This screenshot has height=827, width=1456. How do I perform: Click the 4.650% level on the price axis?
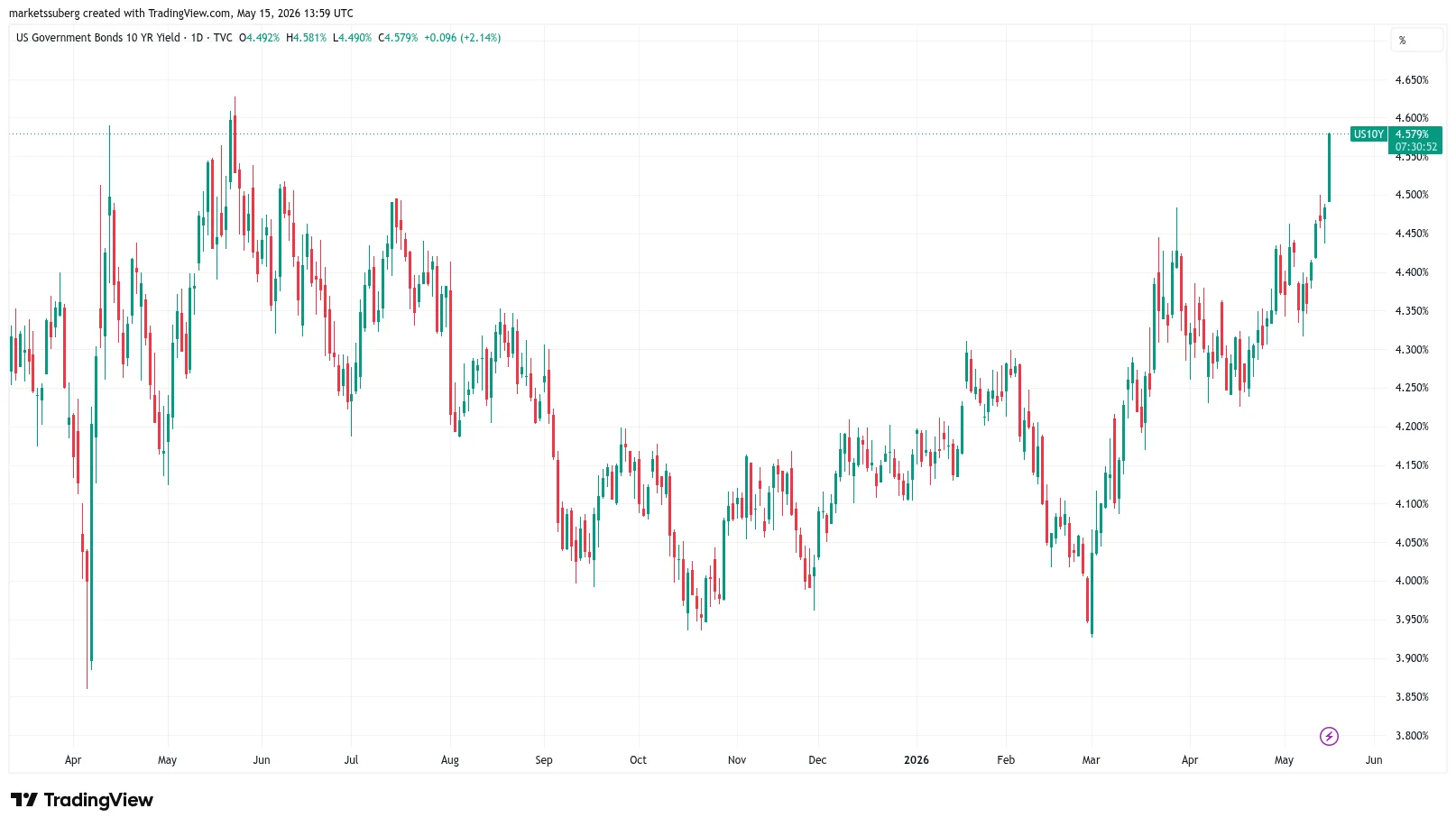tap(1412, 80)
